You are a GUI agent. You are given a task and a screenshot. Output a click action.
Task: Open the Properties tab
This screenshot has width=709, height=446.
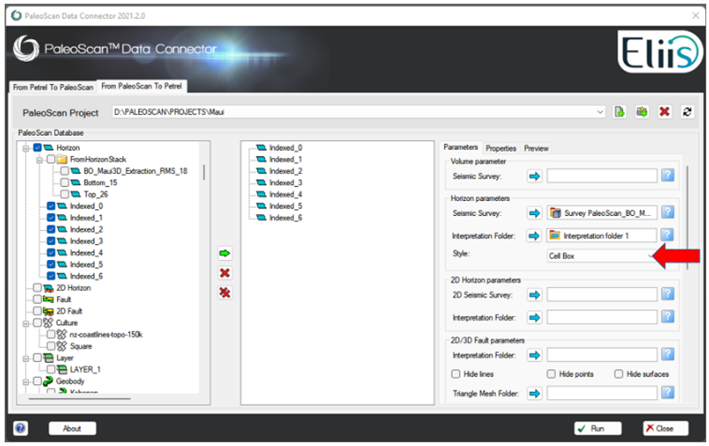[x=501, y=148]
